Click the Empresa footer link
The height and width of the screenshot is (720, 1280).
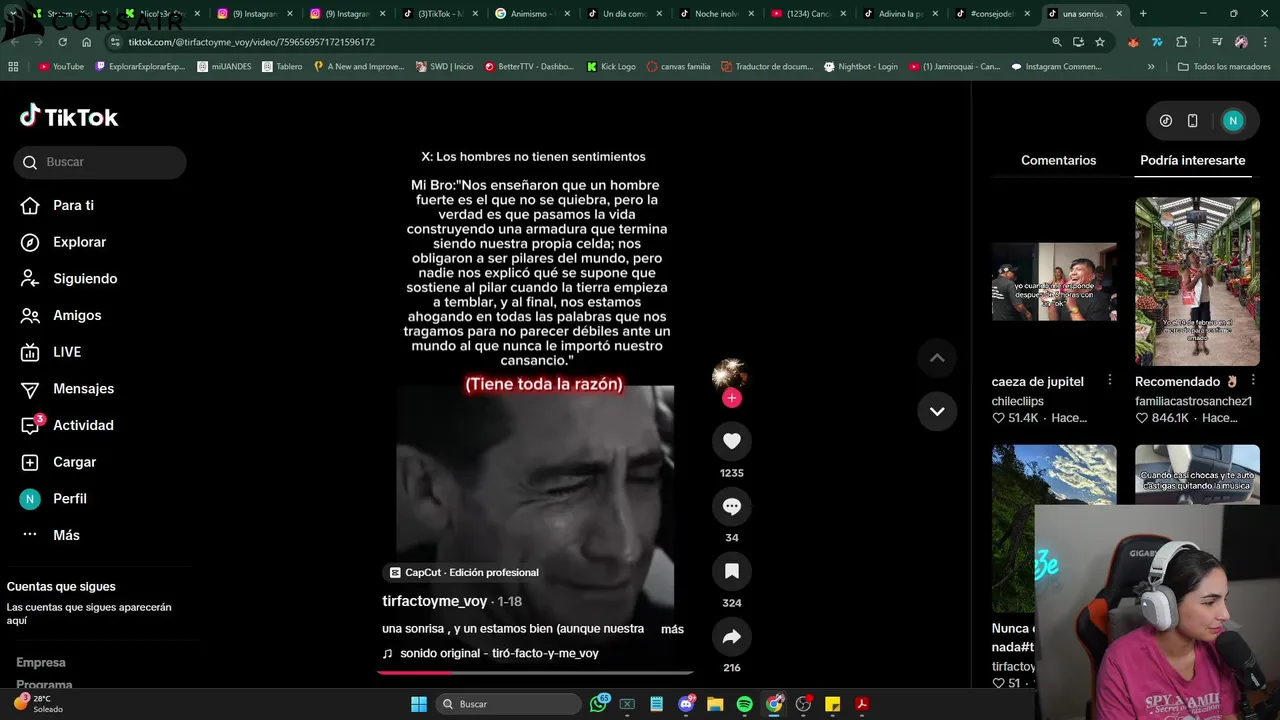pyautogui.click(x=41, y=662)
